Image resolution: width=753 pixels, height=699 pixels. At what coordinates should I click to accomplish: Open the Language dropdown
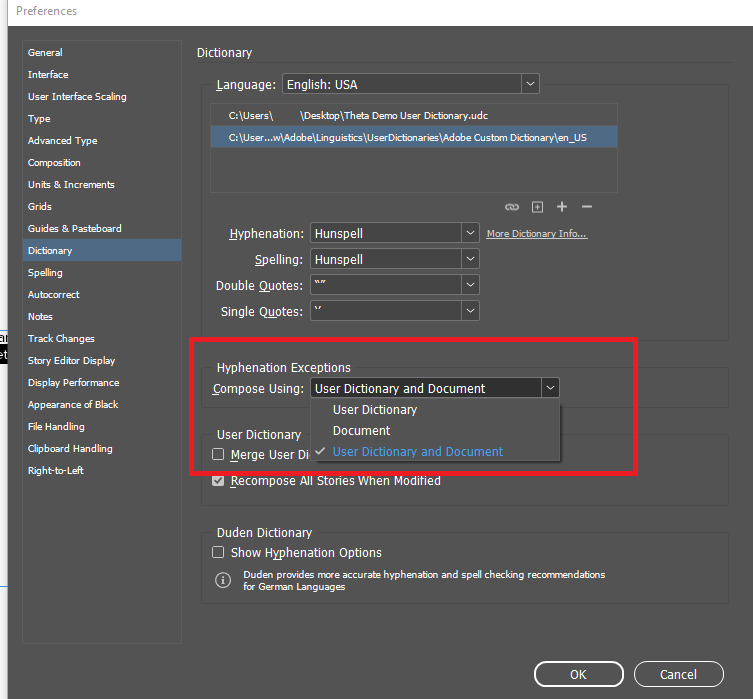pos(530,84)
